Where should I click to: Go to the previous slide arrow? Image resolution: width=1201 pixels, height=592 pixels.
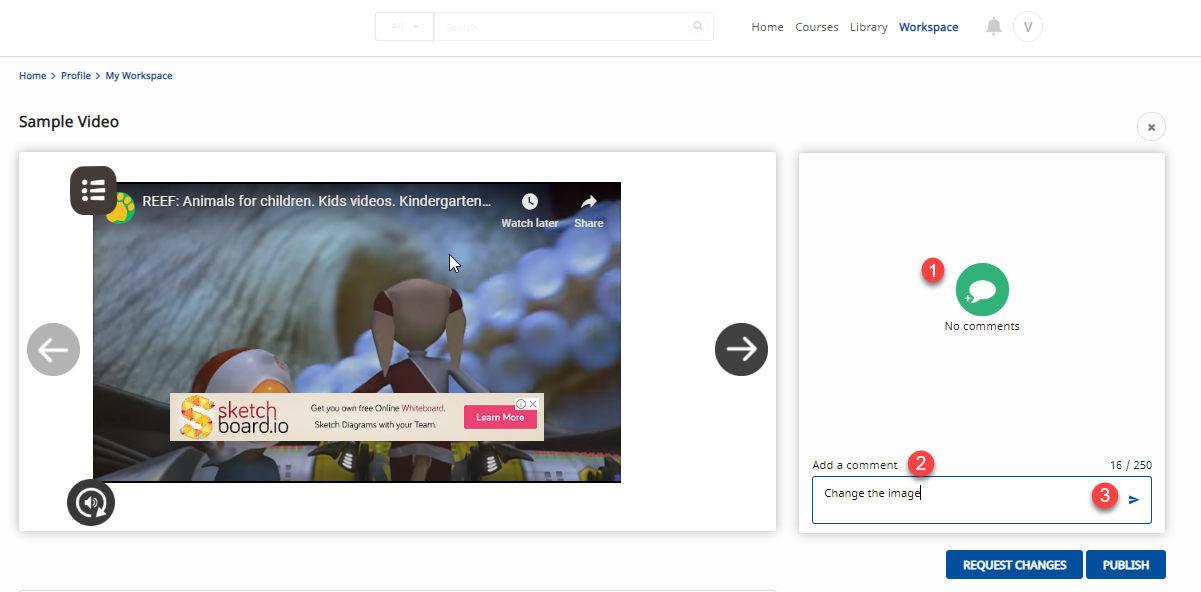[53, 349]
